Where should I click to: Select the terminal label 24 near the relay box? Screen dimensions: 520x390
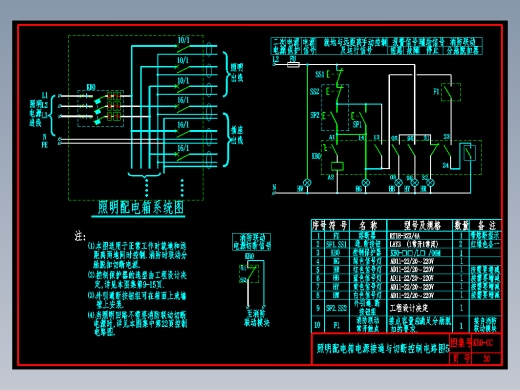tap(445, 165)
